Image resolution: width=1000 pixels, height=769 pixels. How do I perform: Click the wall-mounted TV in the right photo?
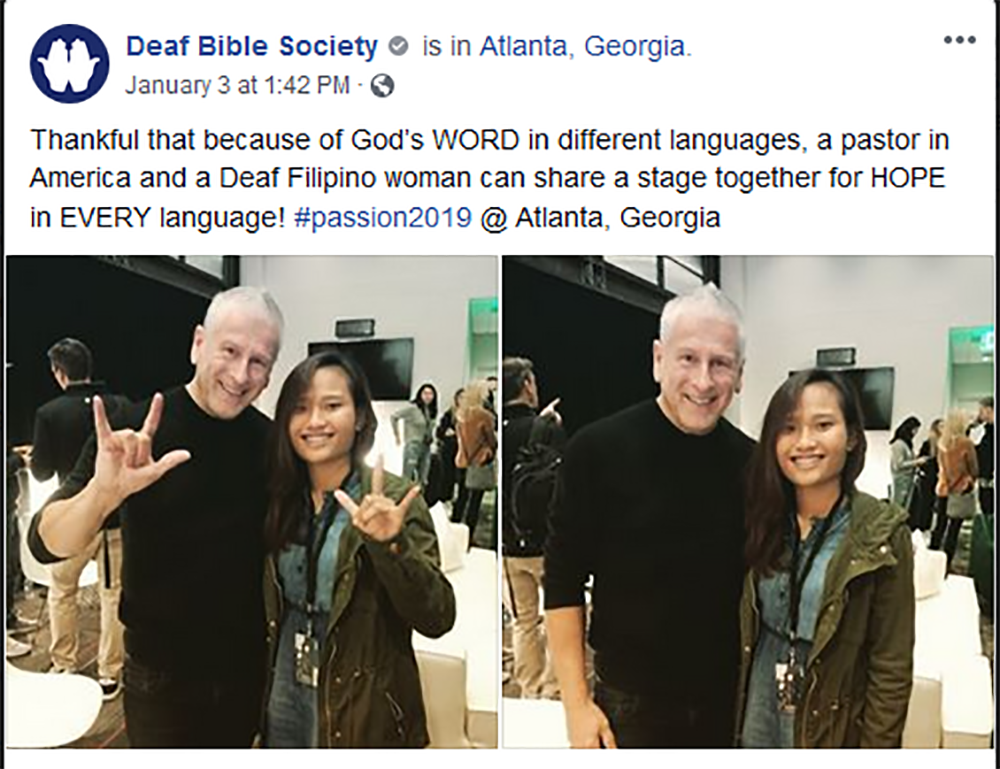tap(841, 397)
